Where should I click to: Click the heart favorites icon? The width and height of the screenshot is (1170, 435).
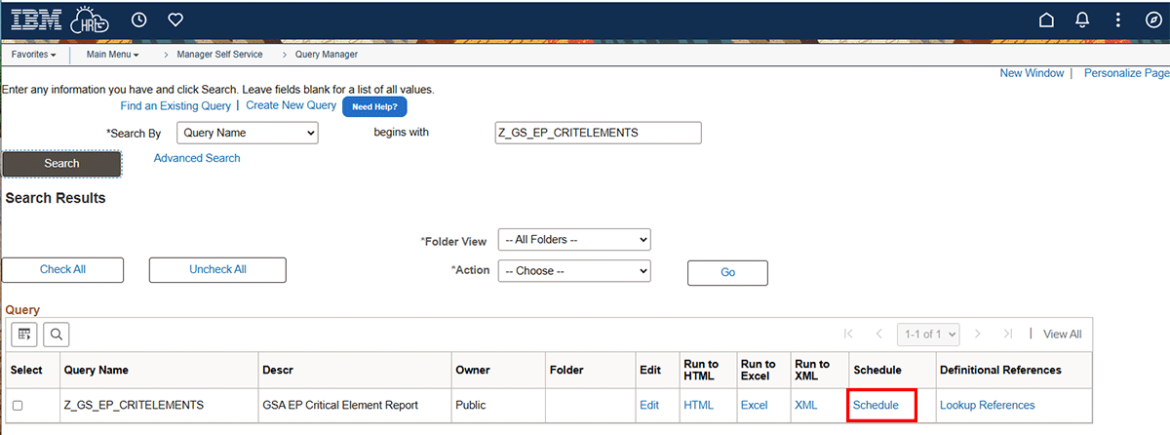[x=175, y=19]
